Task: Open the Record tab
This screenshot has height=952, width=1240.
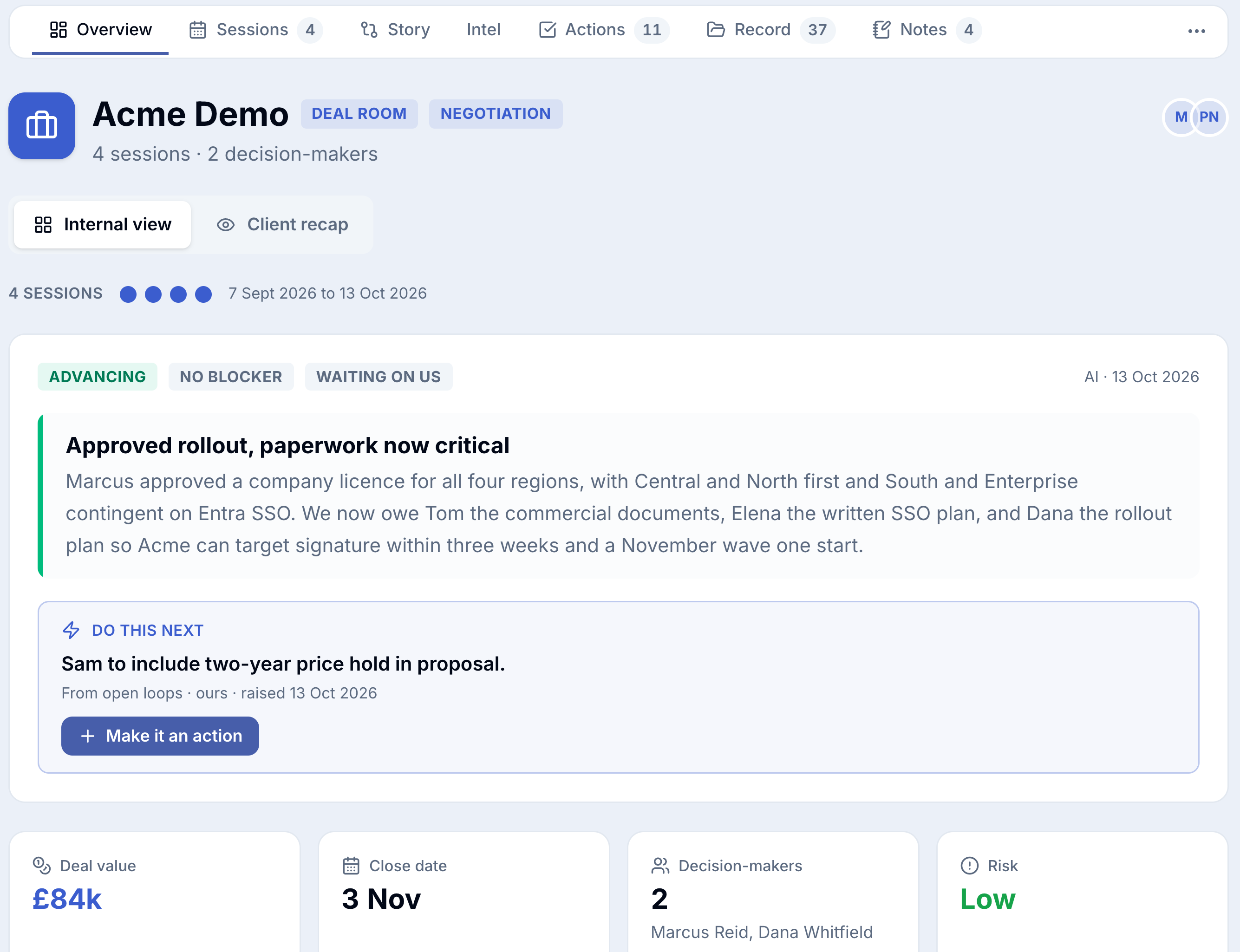Action: click(x=771, y=29)
